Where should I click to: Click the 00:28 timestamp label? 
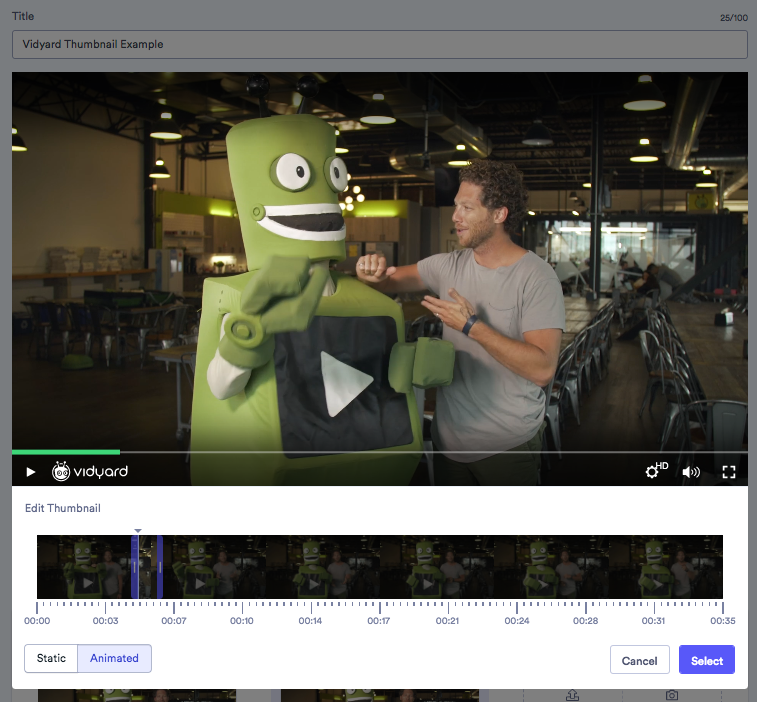tap(586, 620)
